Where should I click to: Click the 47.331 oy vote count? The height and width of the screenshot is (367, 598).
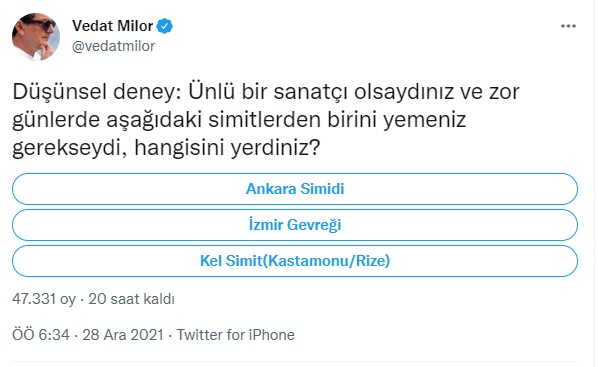tap(44, 299)
